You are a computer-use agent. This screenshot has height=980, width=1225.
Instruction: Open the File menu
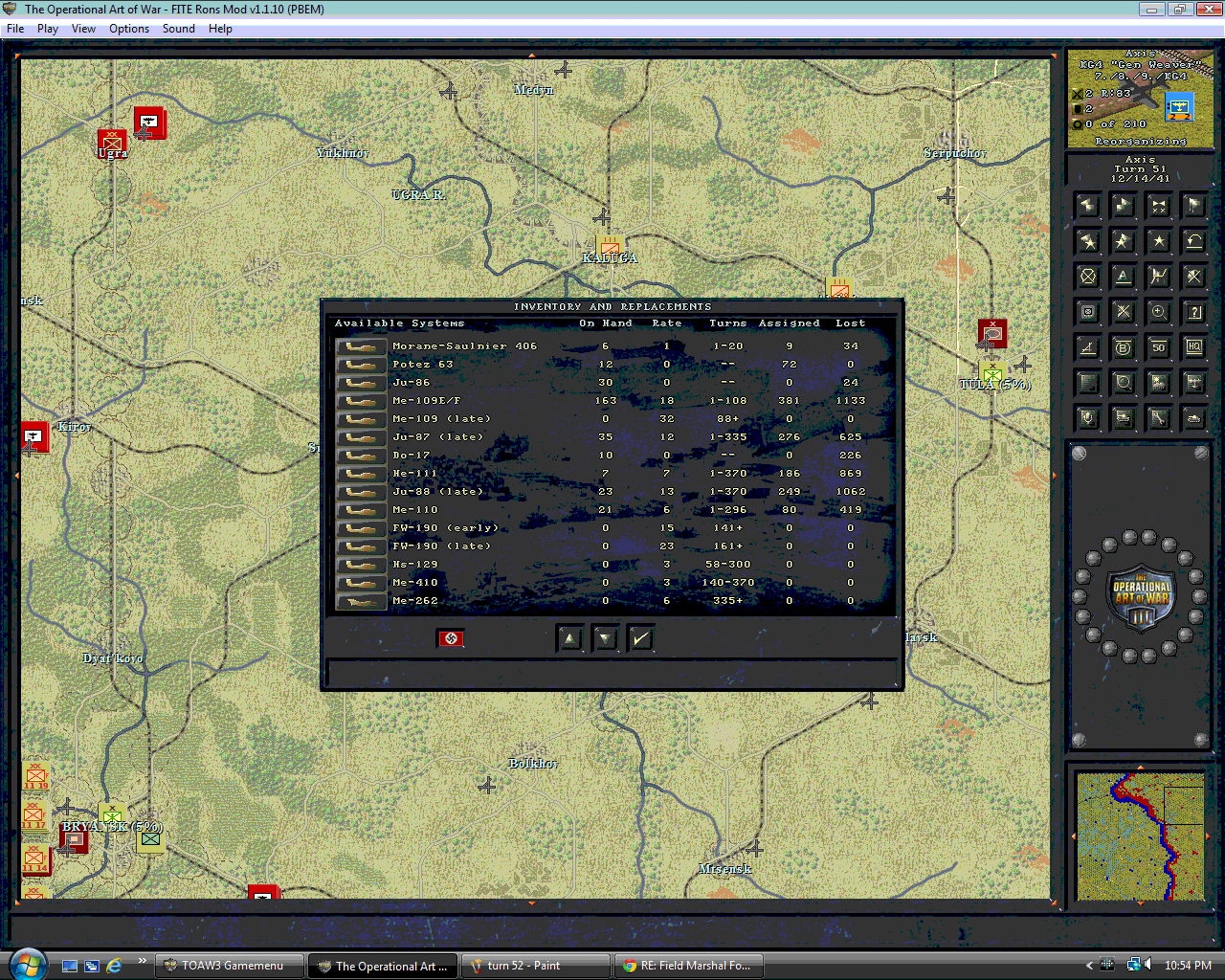15,29
